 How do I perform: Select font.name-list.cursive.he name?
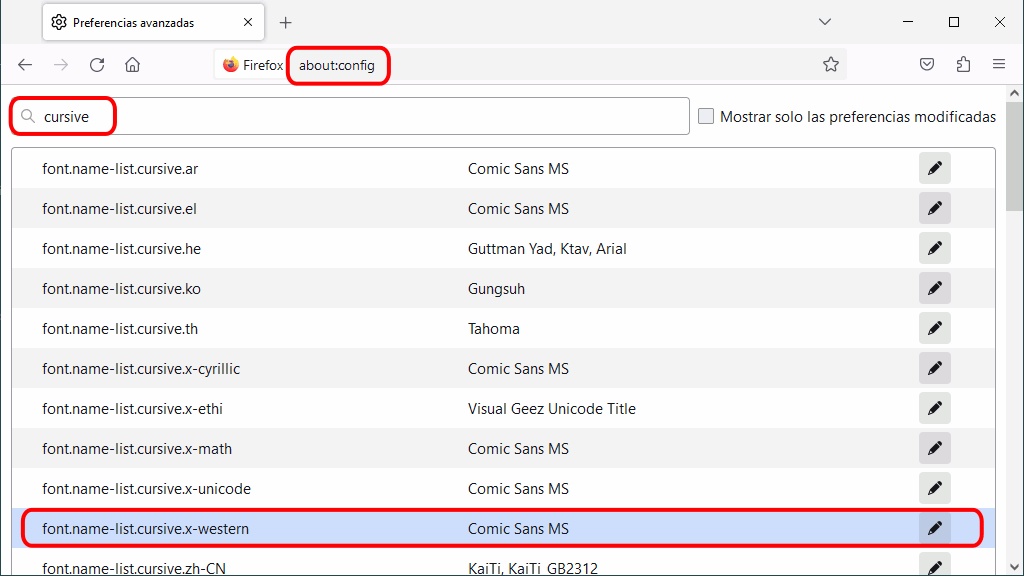tap(121, 248)
